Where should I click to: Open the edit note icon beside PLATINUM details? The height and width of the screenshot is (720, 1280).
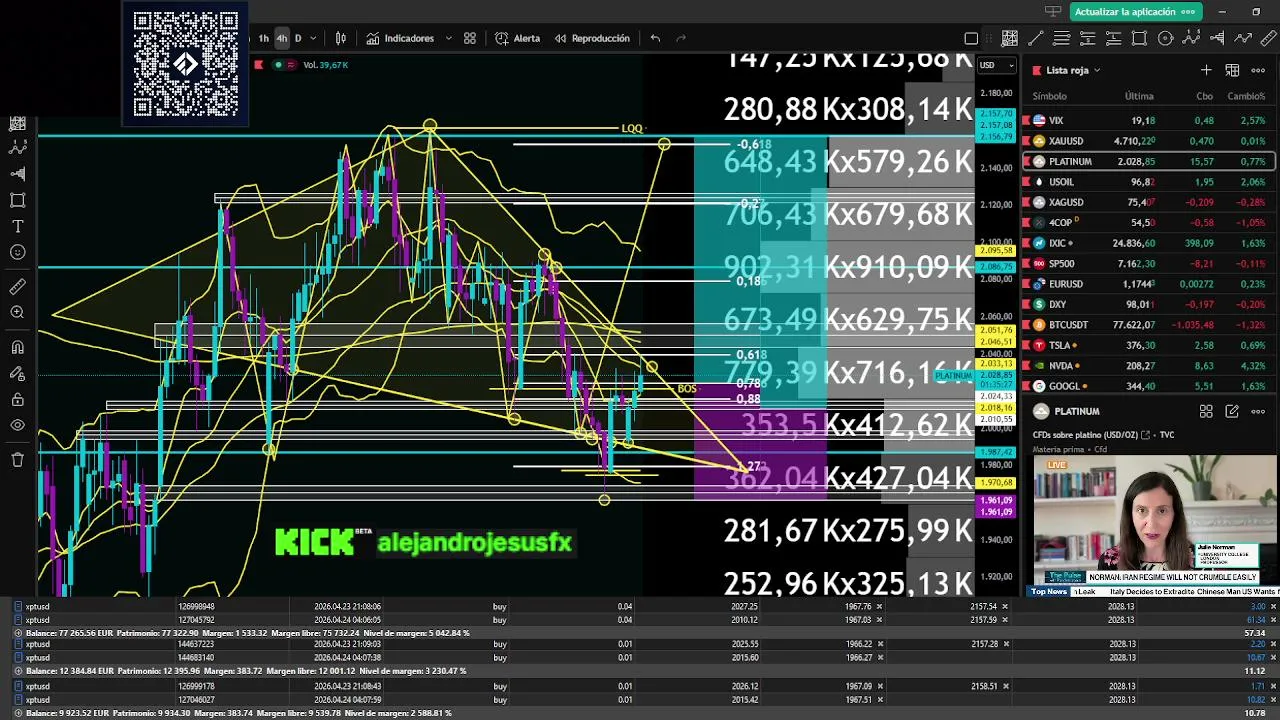point(1232,411)
